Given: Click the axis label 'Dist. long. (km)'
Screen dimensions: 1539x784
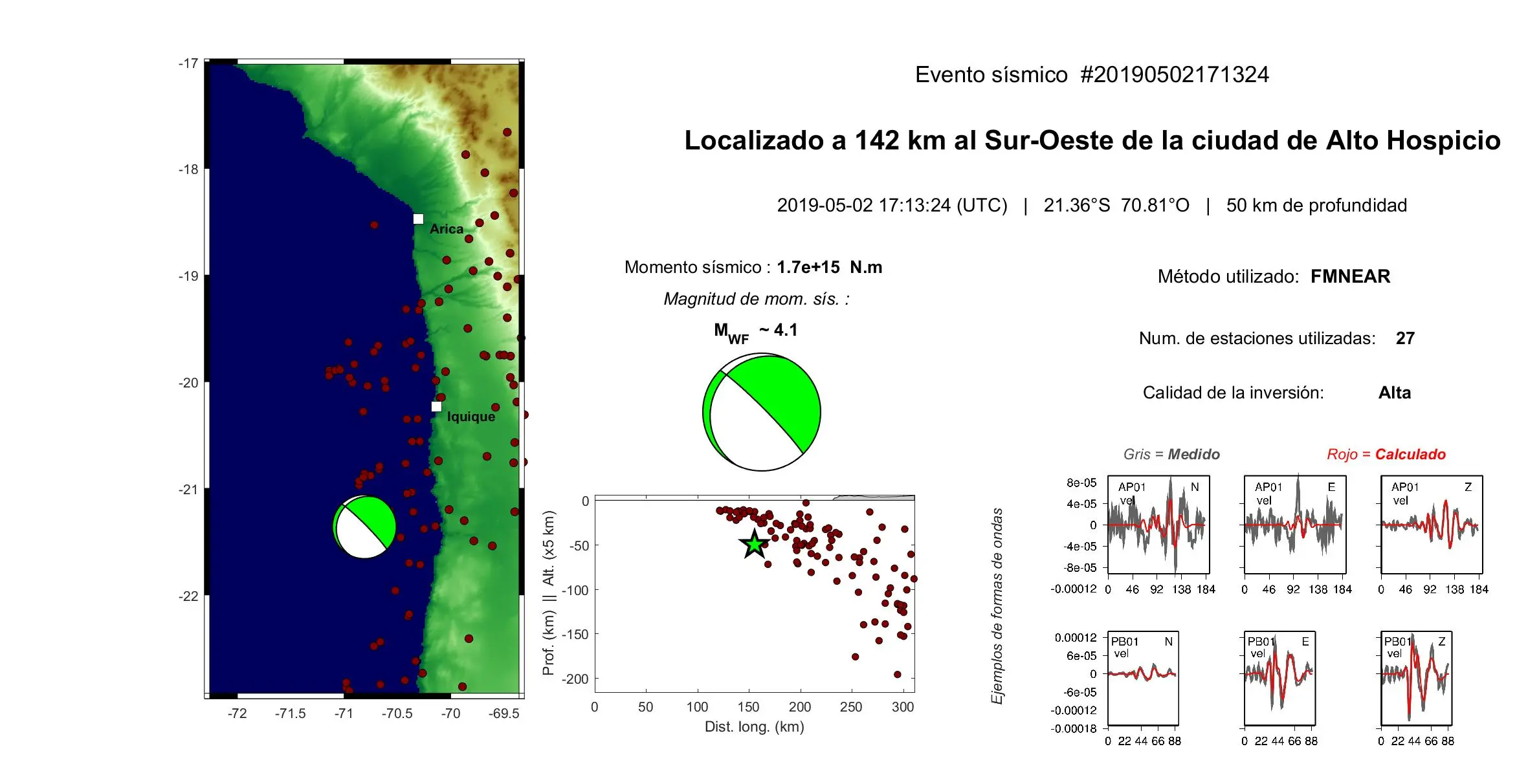Looking at the screenshot, I should point(754,726).
